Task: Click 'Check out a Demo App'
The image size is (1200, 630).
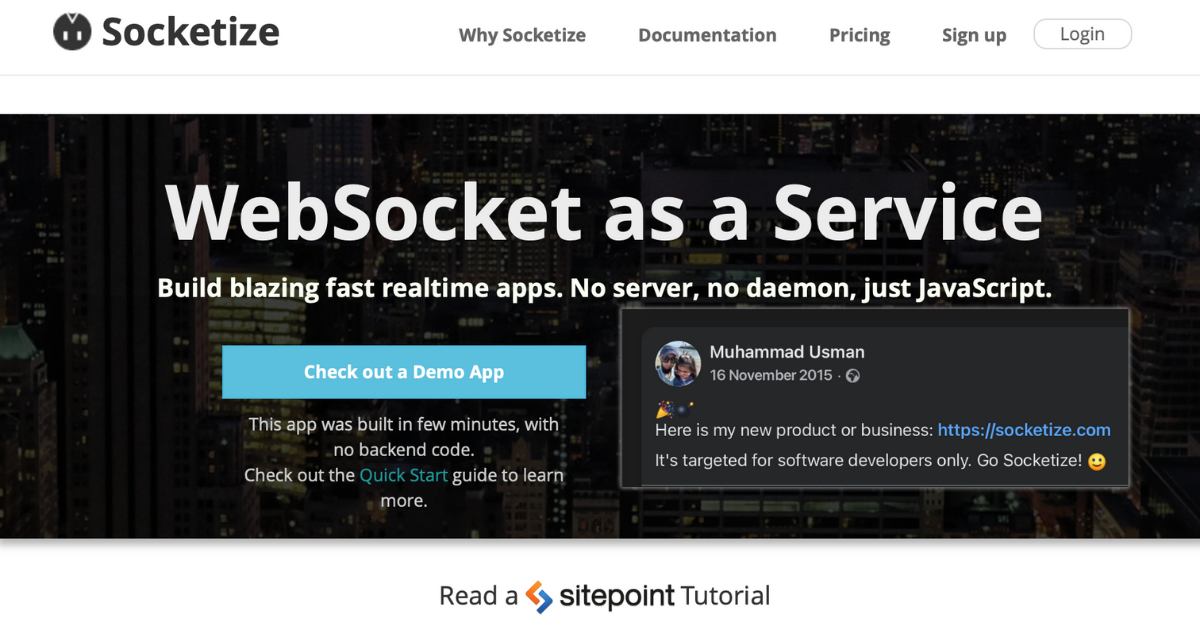Action: [404, 371]
